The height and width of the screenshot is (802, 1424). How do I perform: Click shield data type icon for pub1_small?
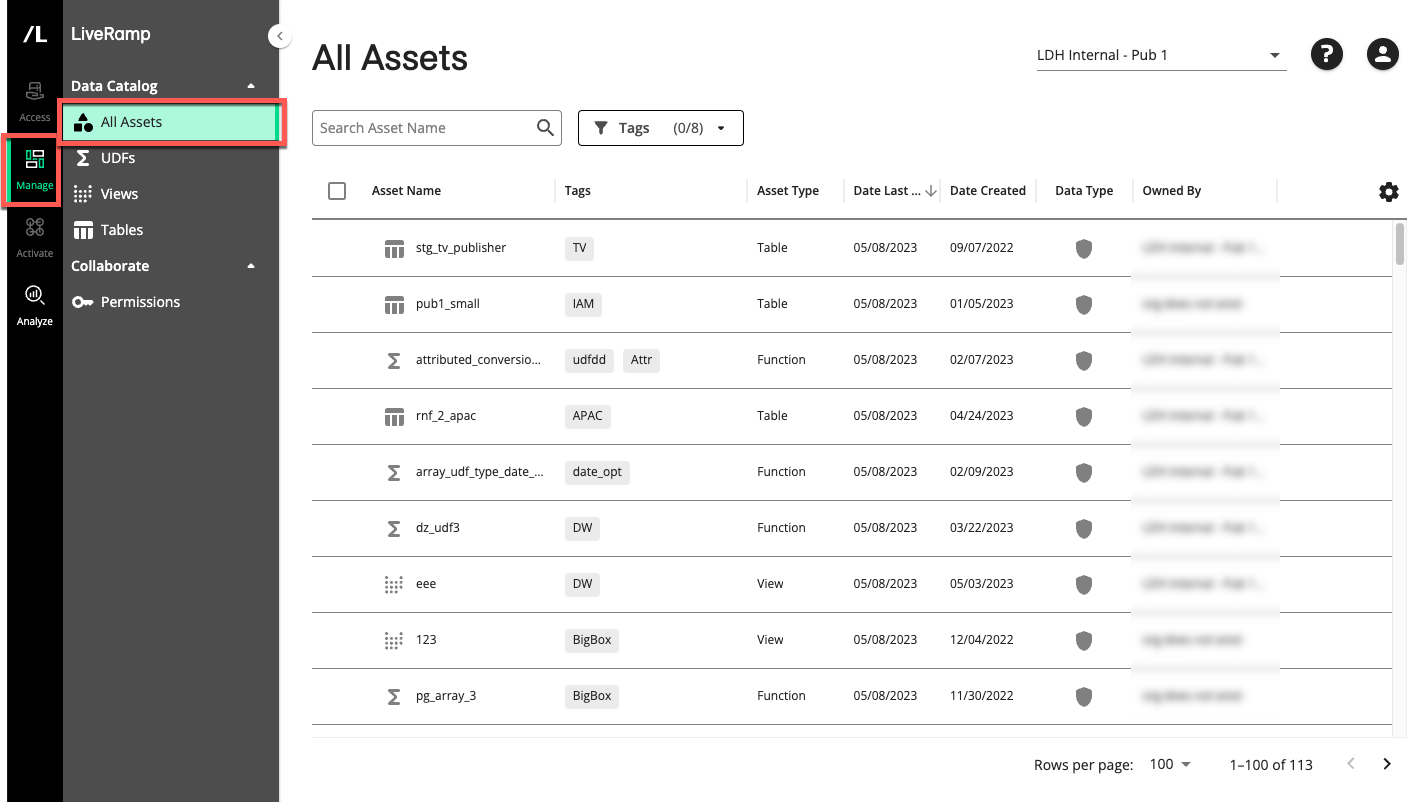pyautogui.click(x=1084, y=304)
